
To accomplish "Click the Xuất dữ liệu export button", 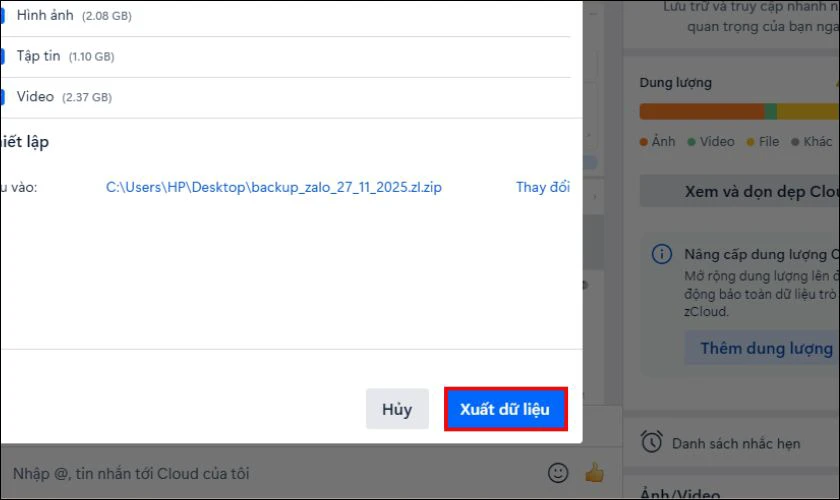I will tap(505, 410).
